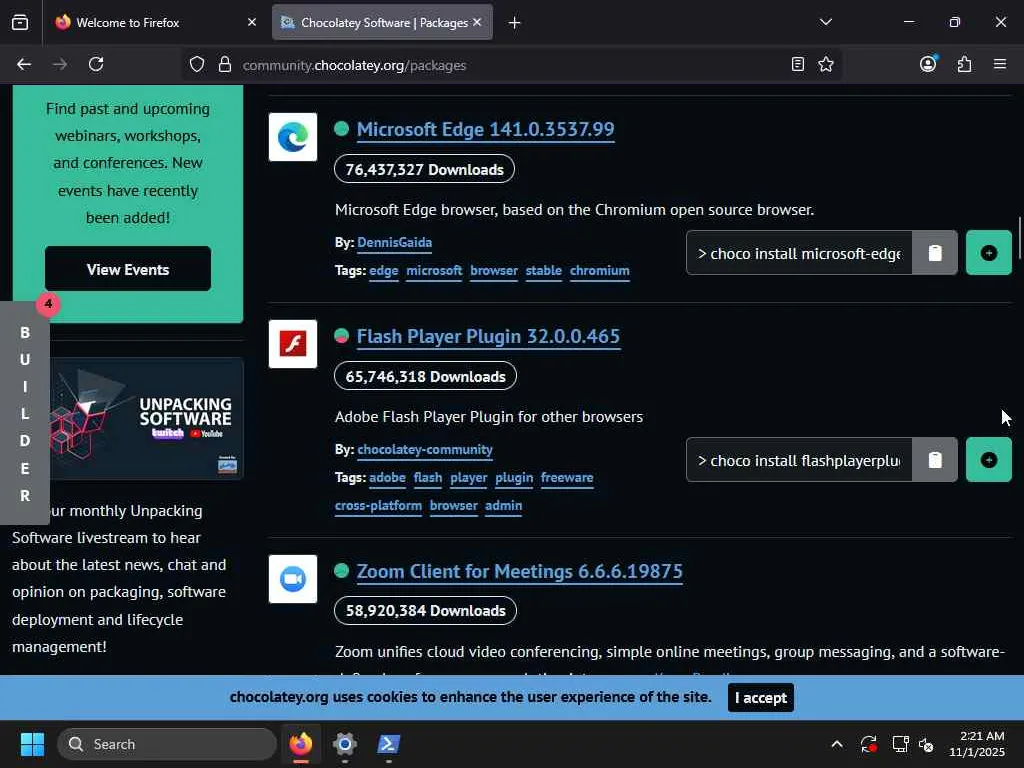Click the Zoom Client package logo
1024x768 pixels.
pyautogui.click(x=293, y=579)
